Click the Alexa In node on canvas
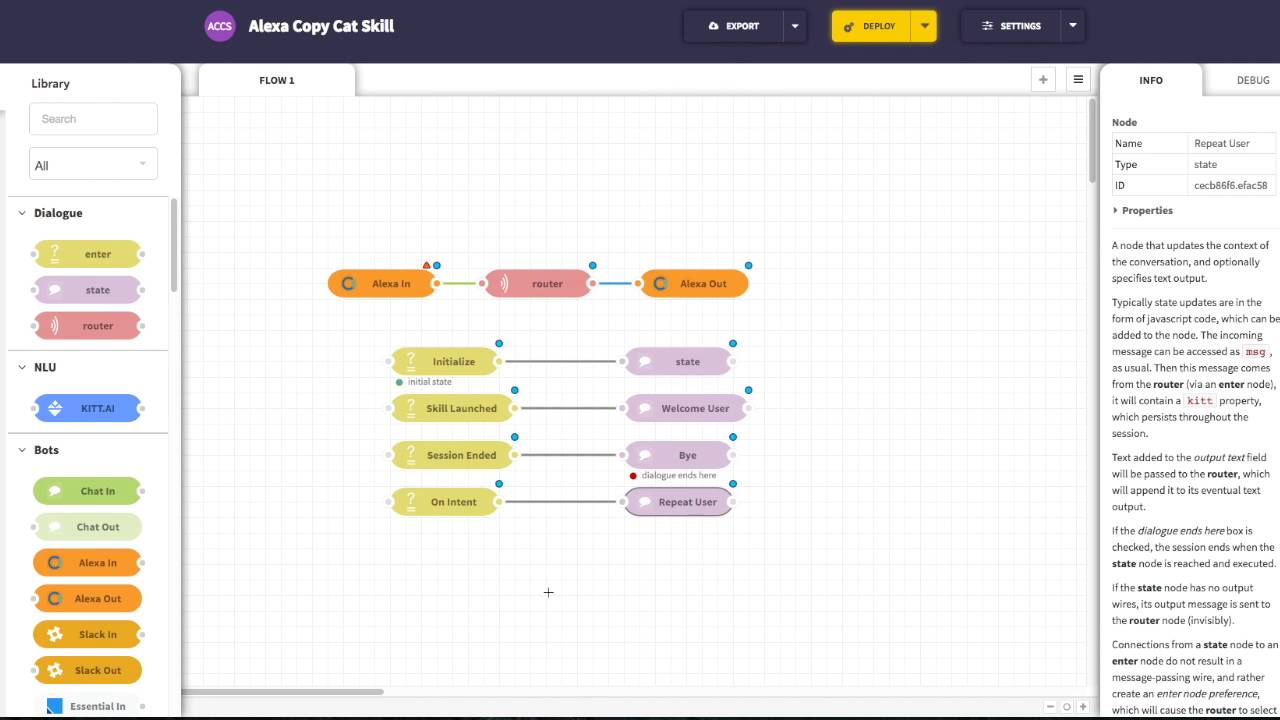 point(382,284)
